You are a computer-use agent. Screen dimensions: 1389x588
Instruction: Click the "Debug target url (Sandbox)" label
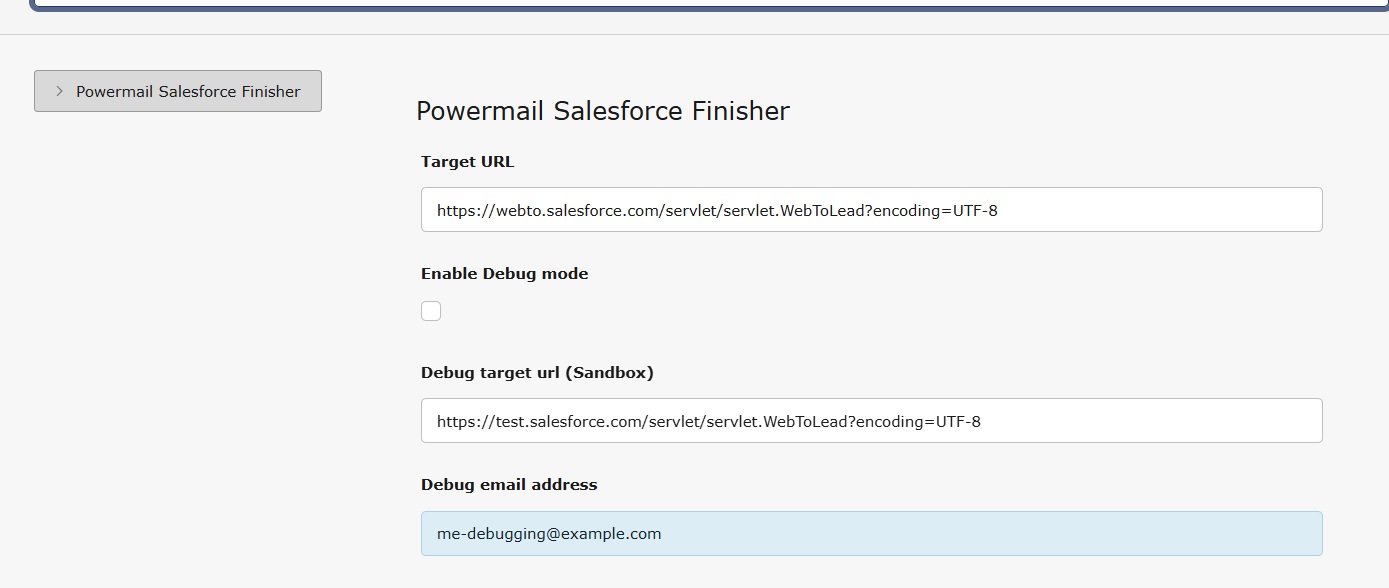[537, 372]
